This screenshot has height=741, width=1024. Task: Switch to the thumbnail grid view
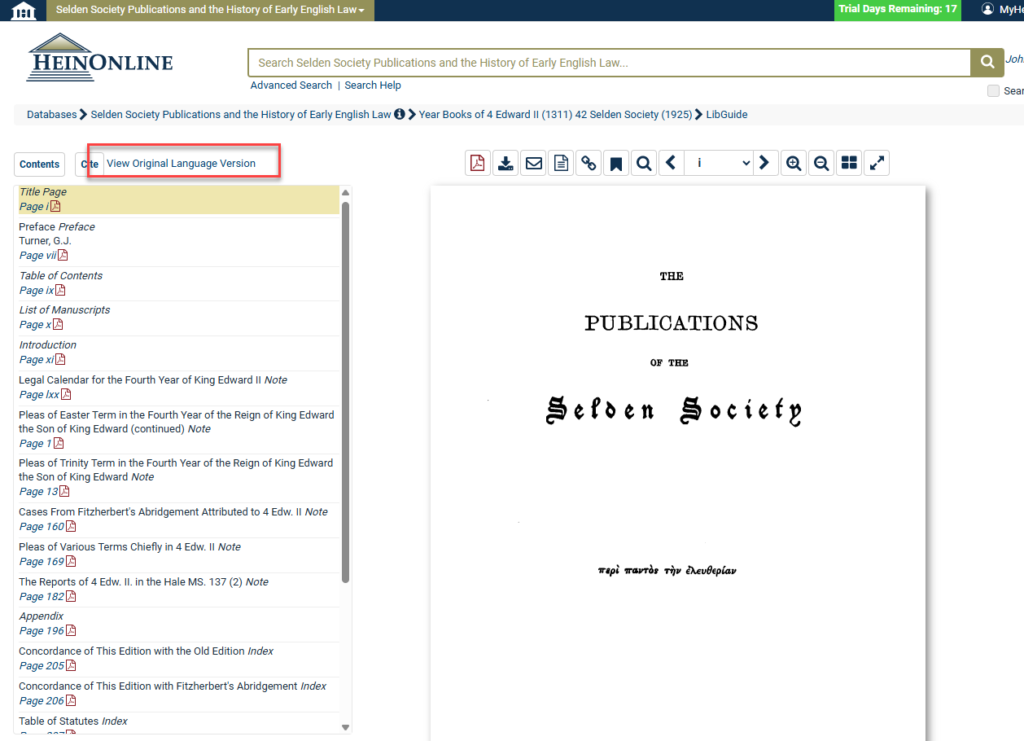849,163
